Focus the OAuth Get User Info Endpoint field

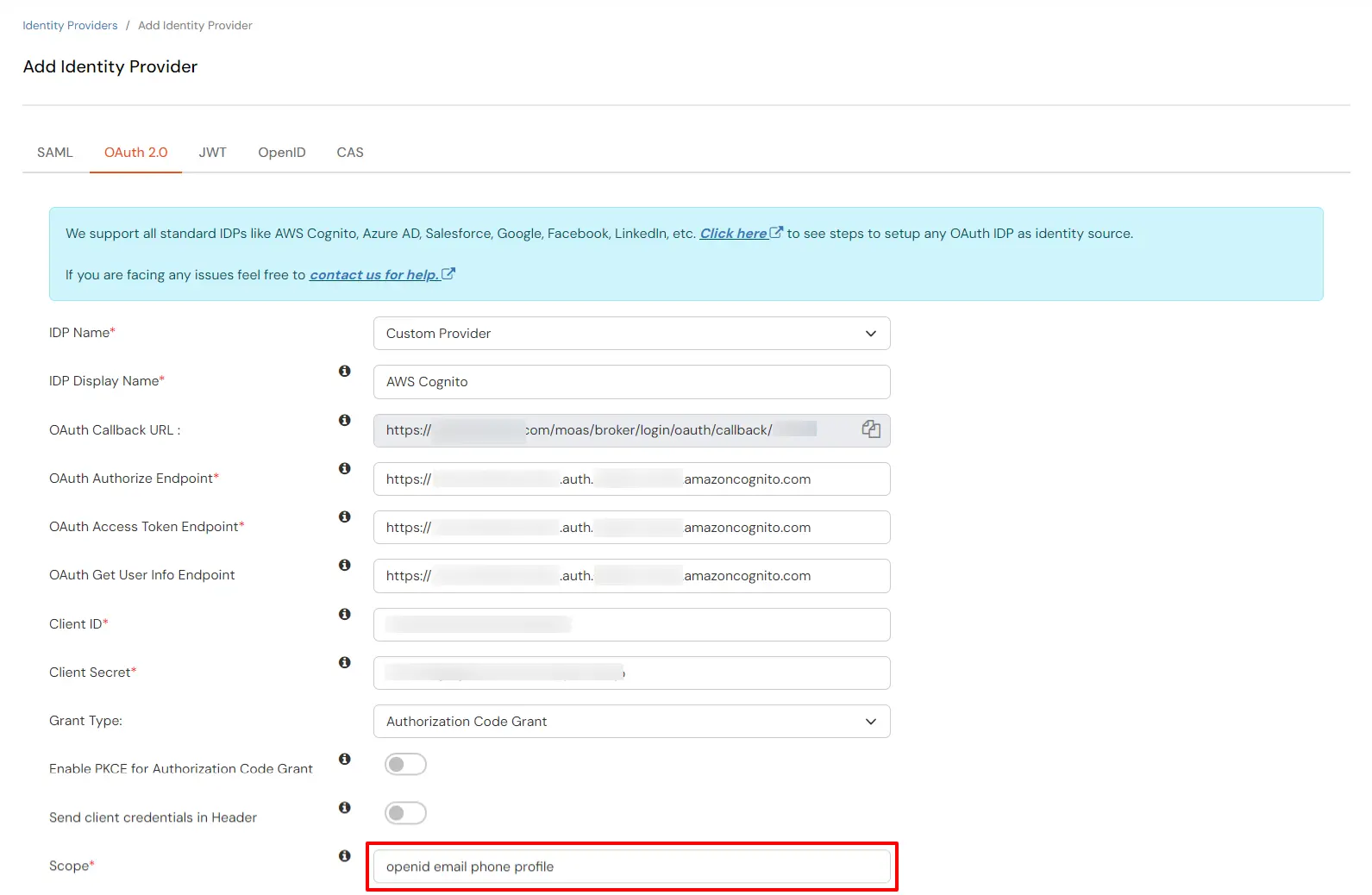tap(631, 576)
